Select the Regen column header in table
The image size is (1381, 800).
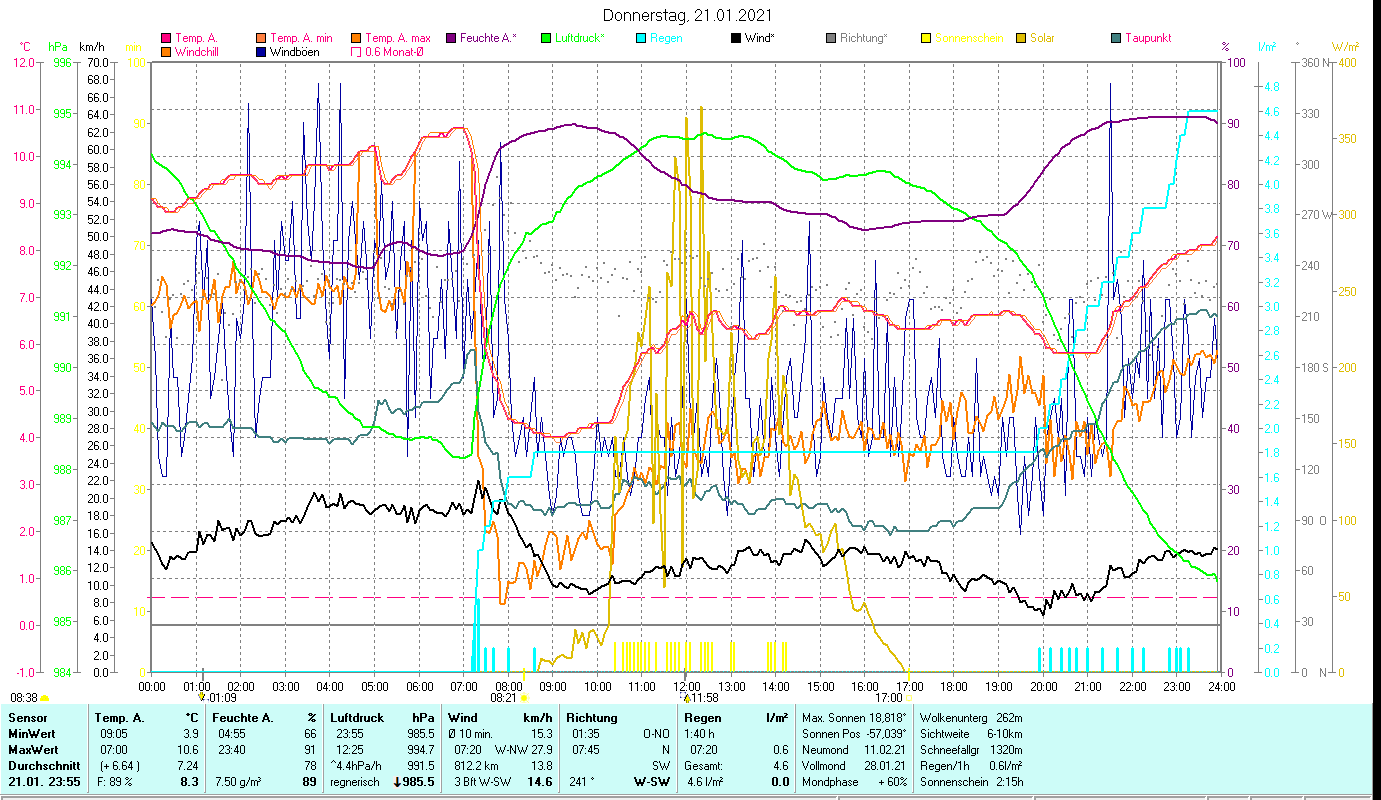[x=702, y=718]
